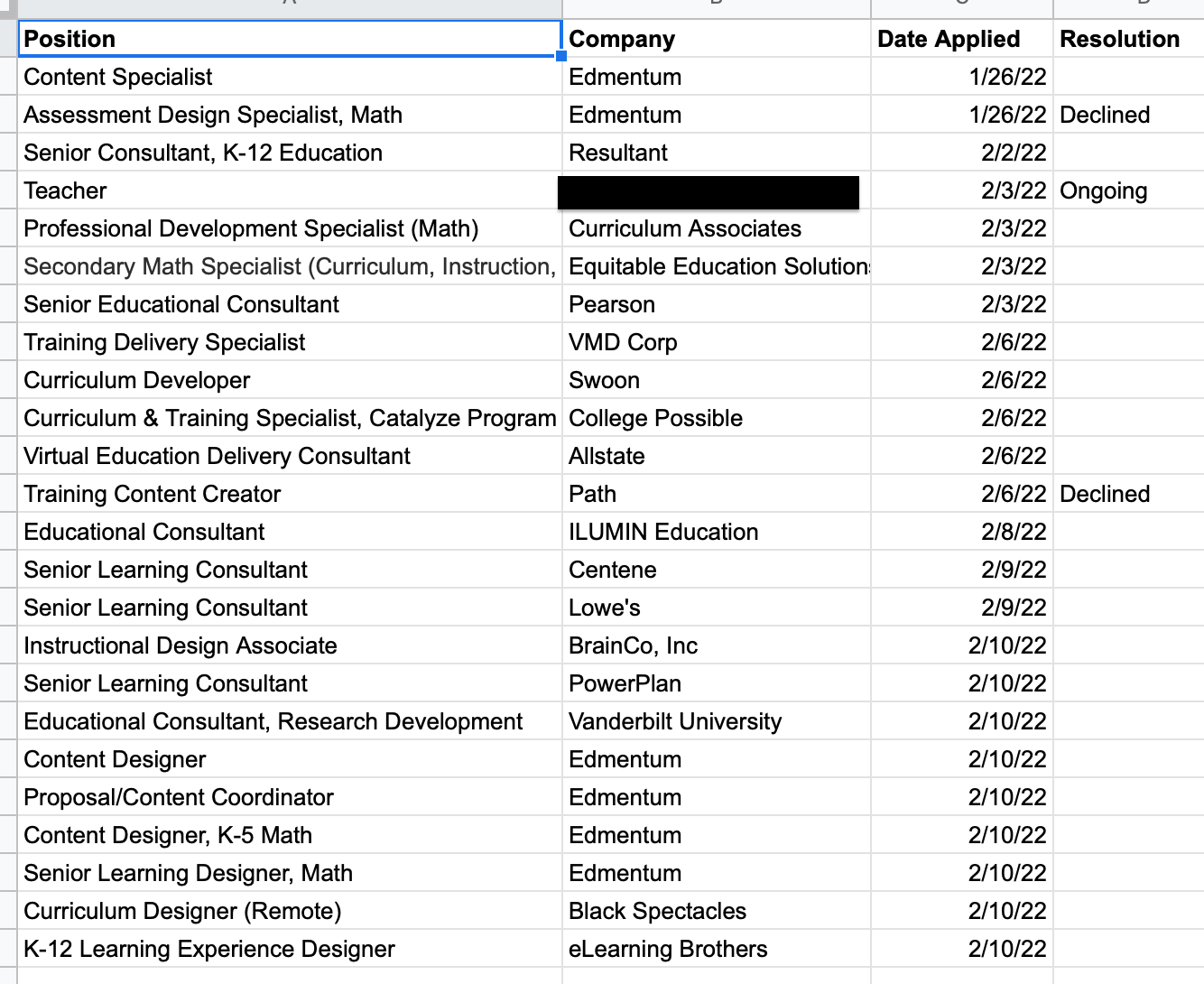The image size is (1204, 984).
Task: Select the Resultant company cell
Action: (x=716, y=153)
